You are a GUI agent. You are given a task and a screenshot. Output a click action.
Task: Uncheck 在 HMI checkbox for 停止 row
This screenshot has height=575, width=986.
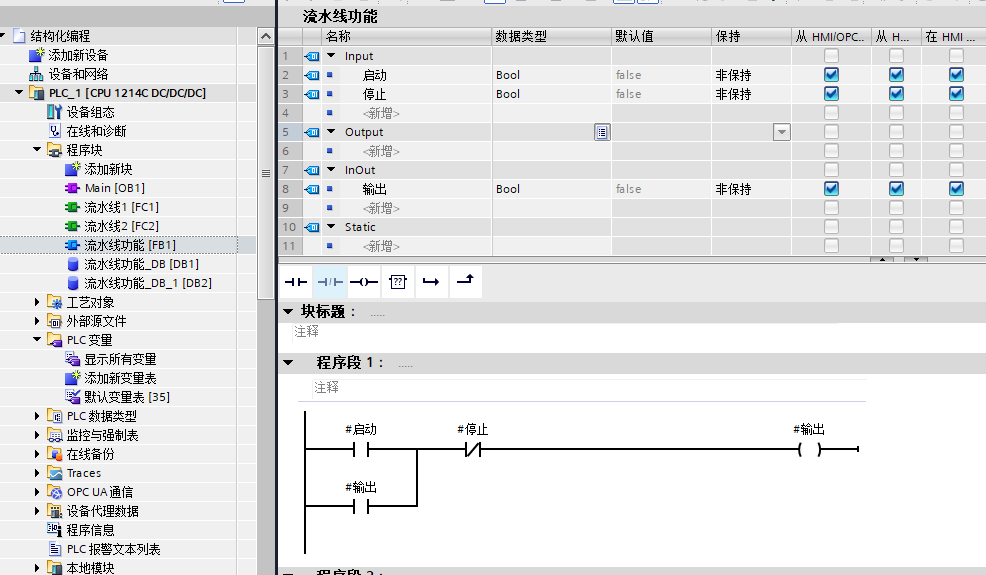click(x=956, y=94)
